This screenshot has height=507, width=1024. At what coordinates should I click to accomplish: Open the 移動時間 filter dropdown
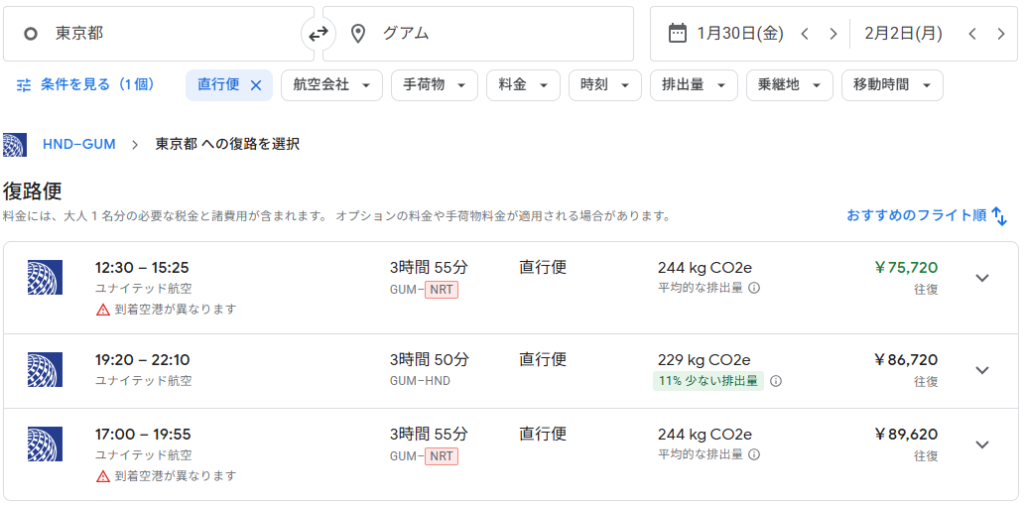click(x=892, y=85)
